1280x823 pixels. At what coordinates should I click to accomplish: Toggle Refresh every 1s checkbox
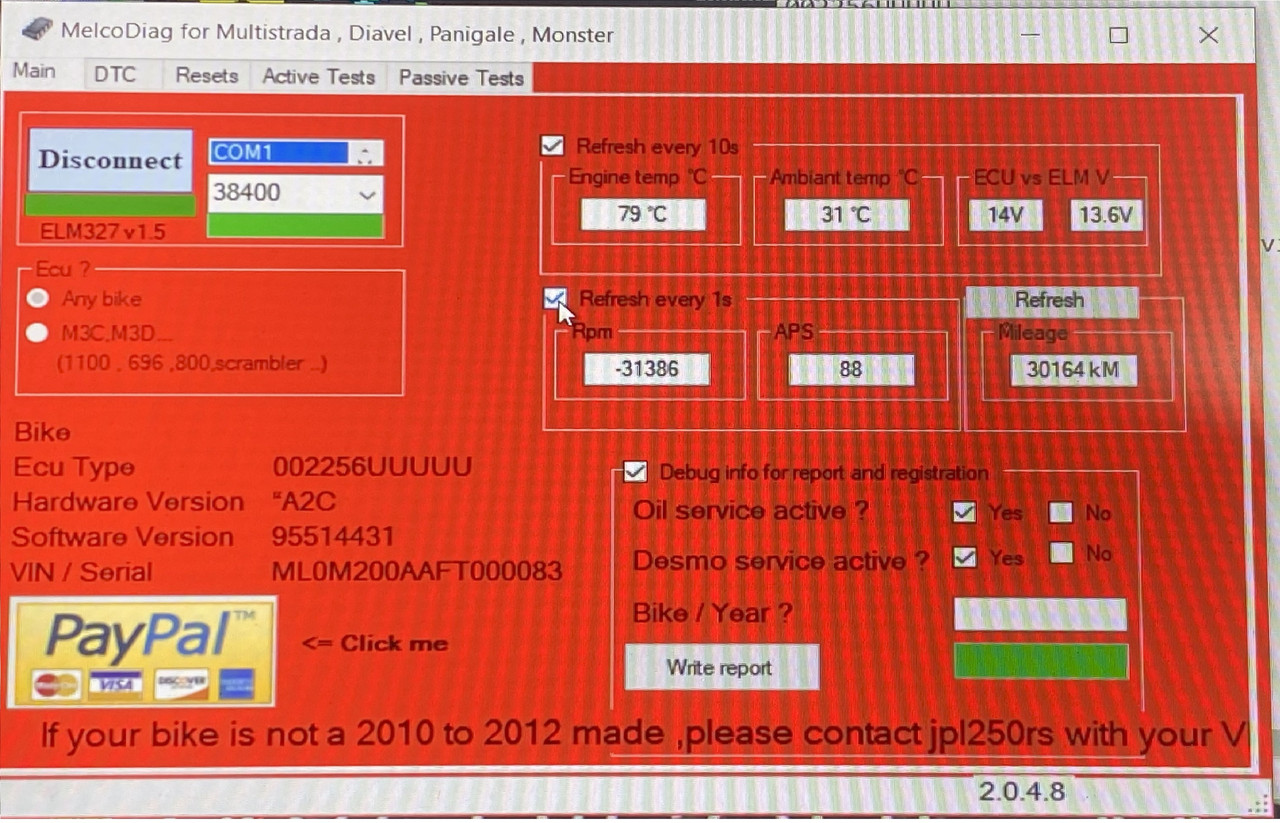click(x=555, y=298)
